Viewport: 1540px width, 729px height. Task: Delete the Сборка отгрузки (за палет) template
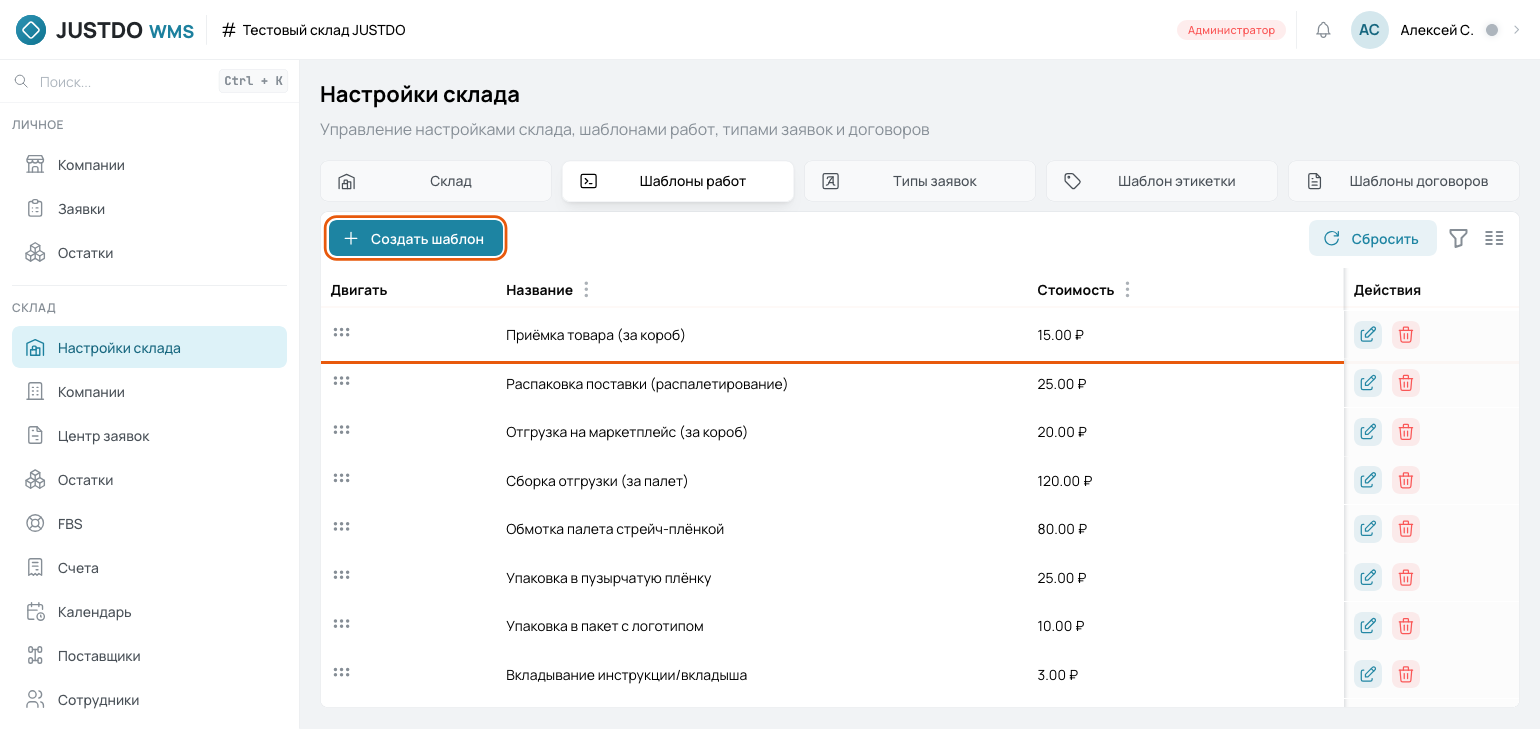pos(1406,480)
